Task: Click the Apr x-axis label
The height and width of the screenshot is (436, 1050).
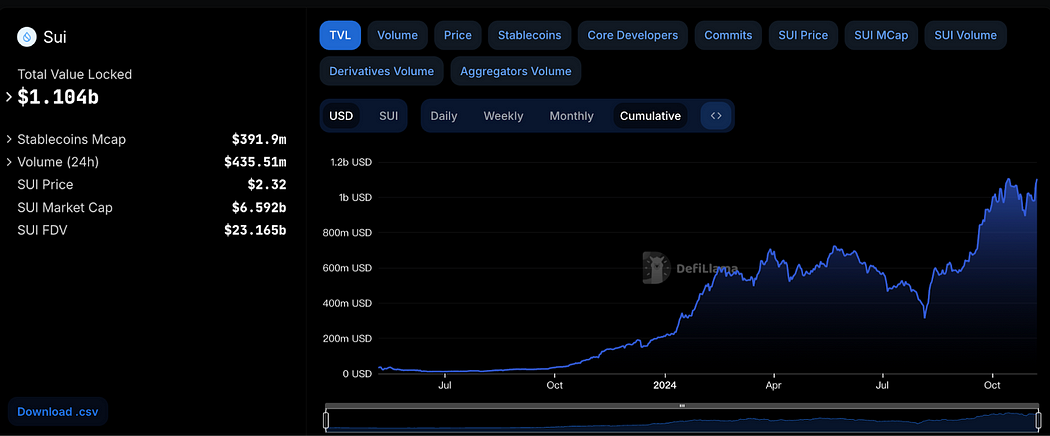Action: [774, 385]
